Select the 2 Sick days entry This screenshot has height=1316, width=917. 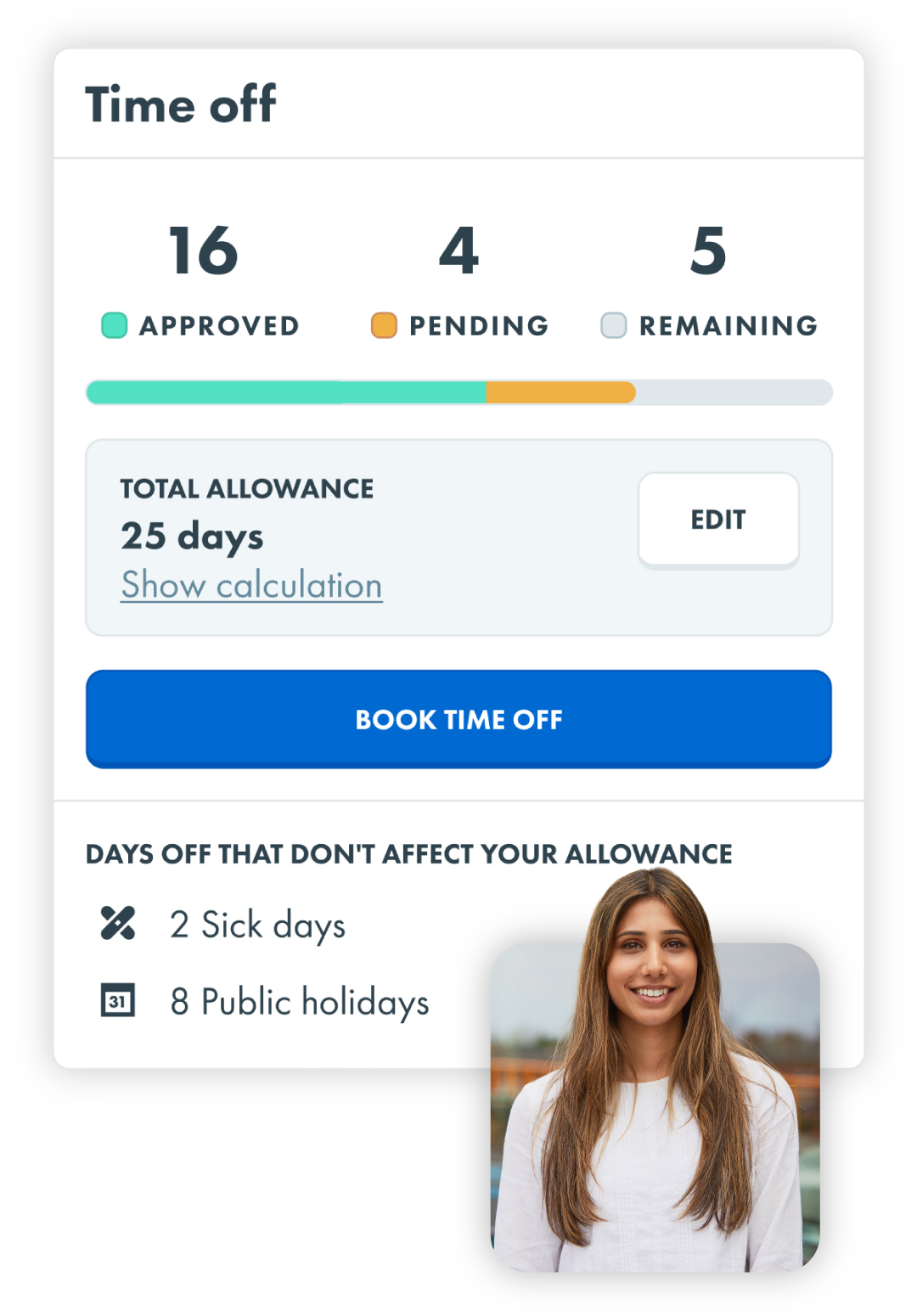click(257, 925)
